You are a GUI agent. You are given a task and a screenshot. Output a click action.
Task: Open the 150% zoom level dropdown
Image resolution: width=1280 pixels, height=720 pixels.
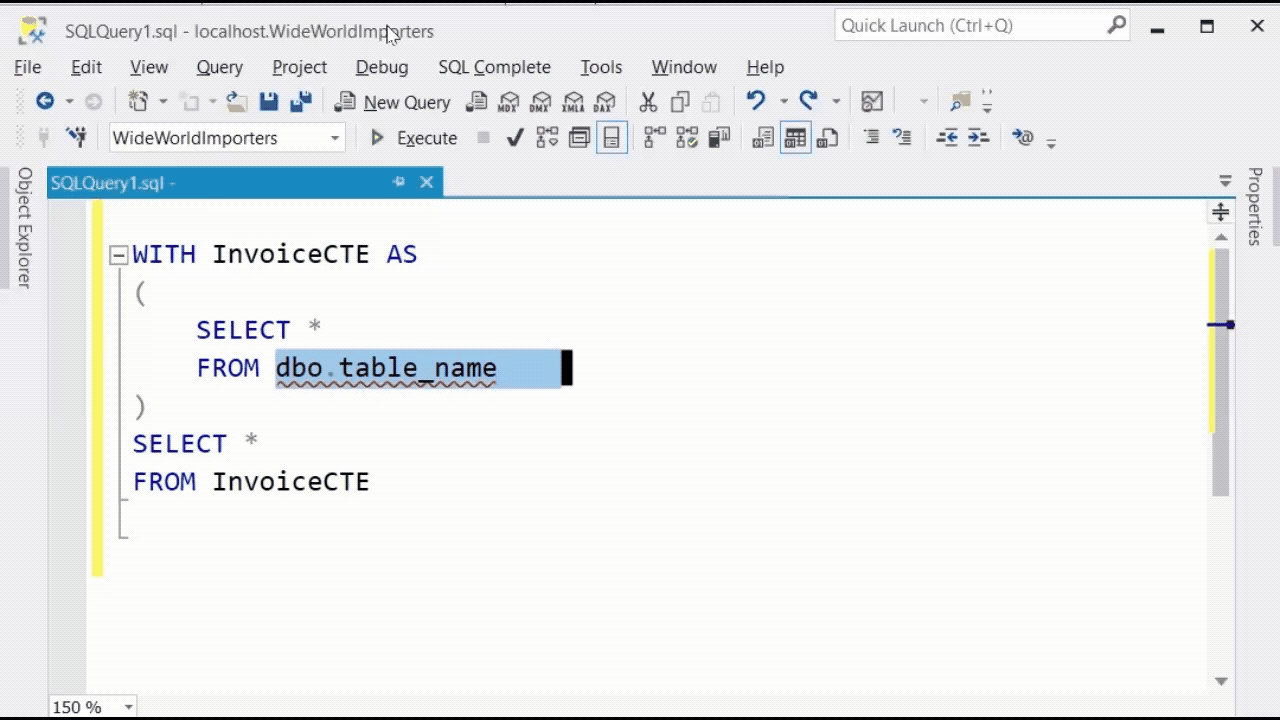point(127,707)
